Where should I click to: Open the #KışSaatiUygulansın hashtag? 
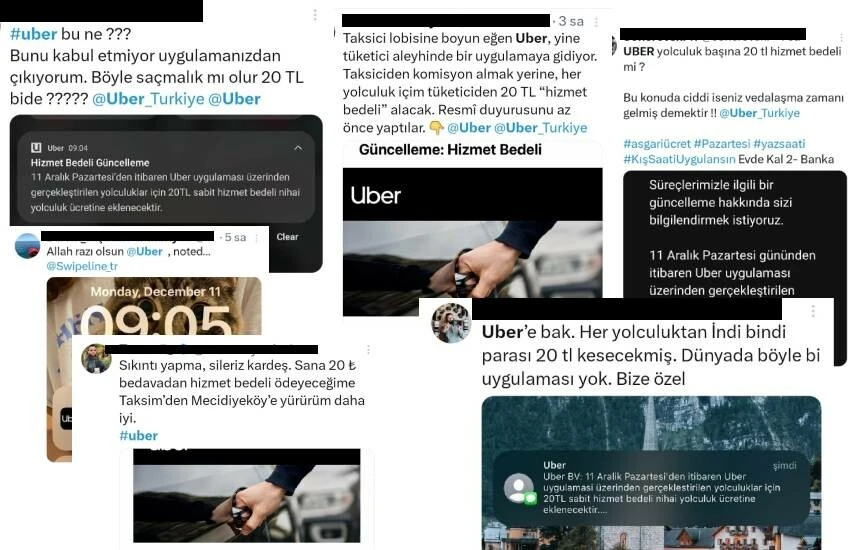679,159
